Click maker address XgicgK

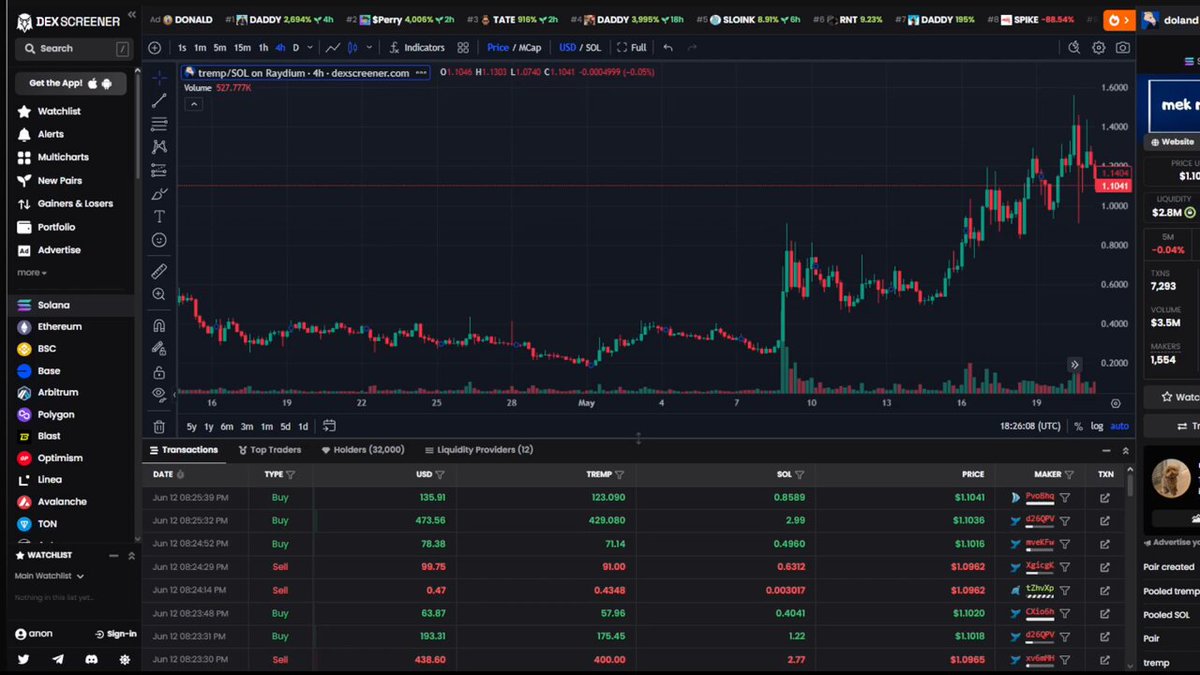(1040, 566)
